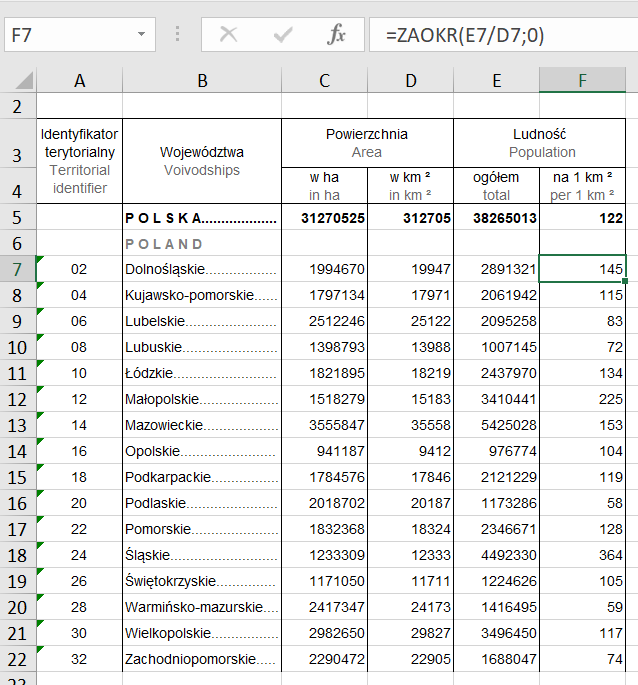Click the Śląskie density cell showing 364
The image size is (638, 685).
coord(582,555)
